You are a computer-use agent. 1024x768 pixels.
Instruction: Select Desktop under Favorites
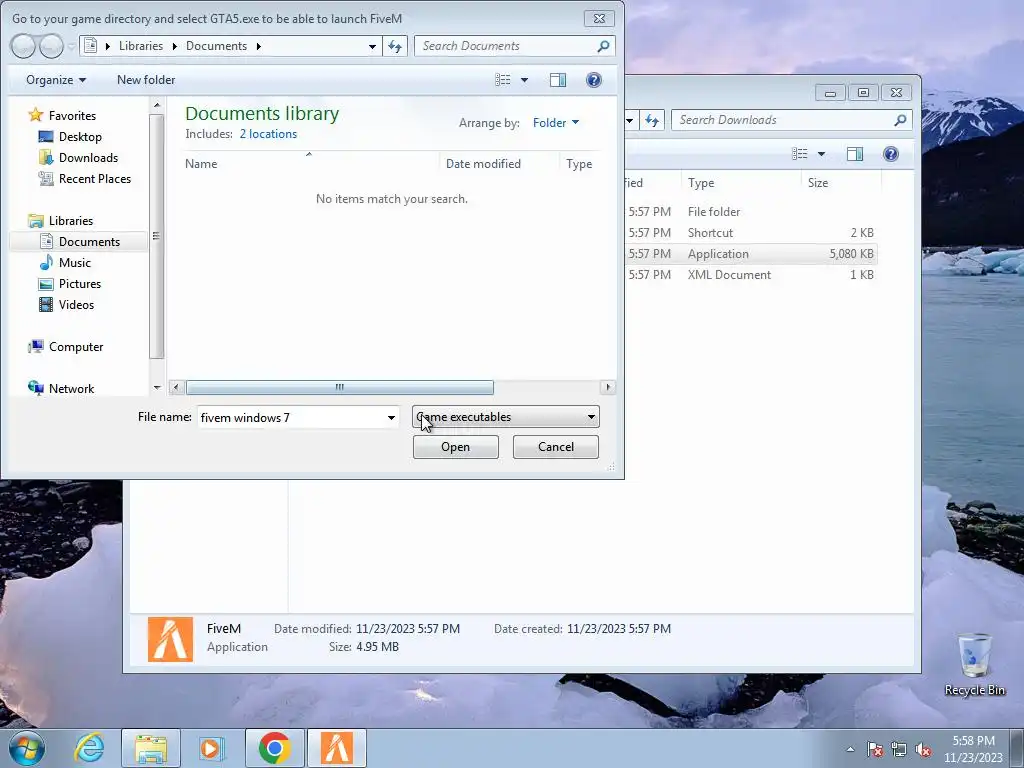pyautogui.click(x=80, y=136)
